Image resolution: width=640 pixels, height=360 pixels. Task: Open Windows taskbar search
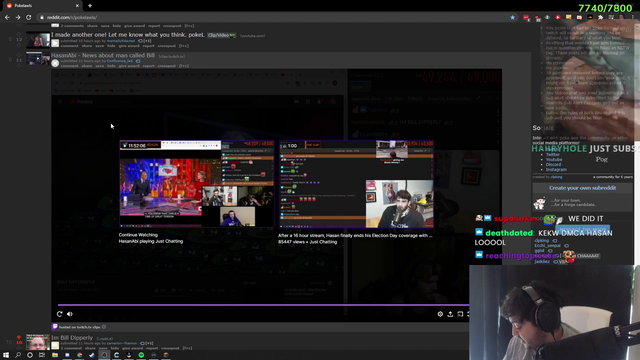point(18,355)
